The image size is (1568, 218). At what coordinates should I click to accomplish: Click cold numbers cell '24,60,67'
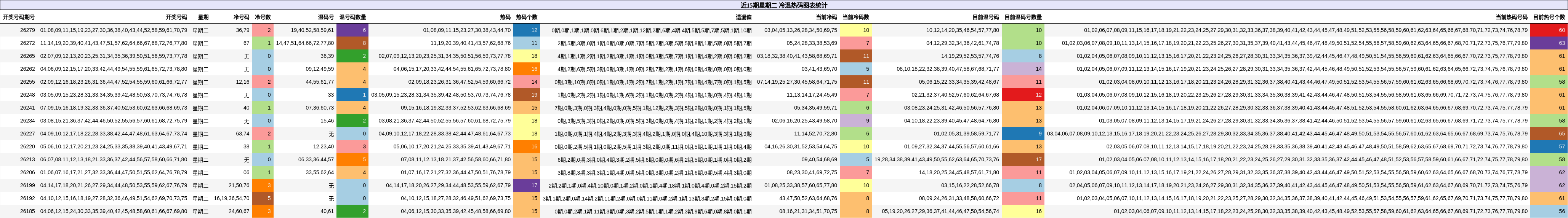click(239, 211)
